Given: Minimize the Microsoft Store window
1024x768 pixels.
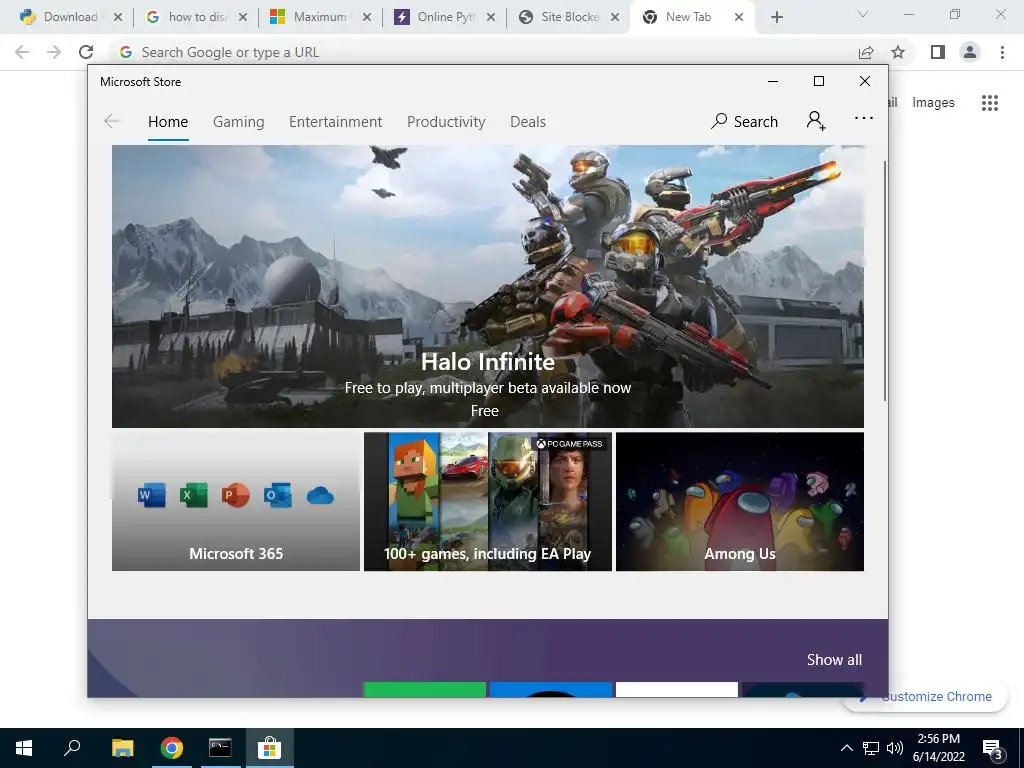Looking at the screenshot, I should pos(773,81).
